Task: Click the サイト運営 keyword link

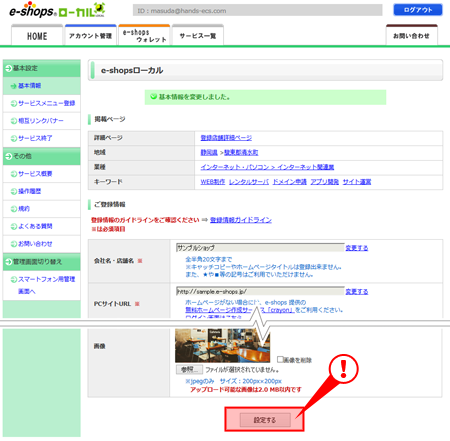Action: [x=357, y=182]
